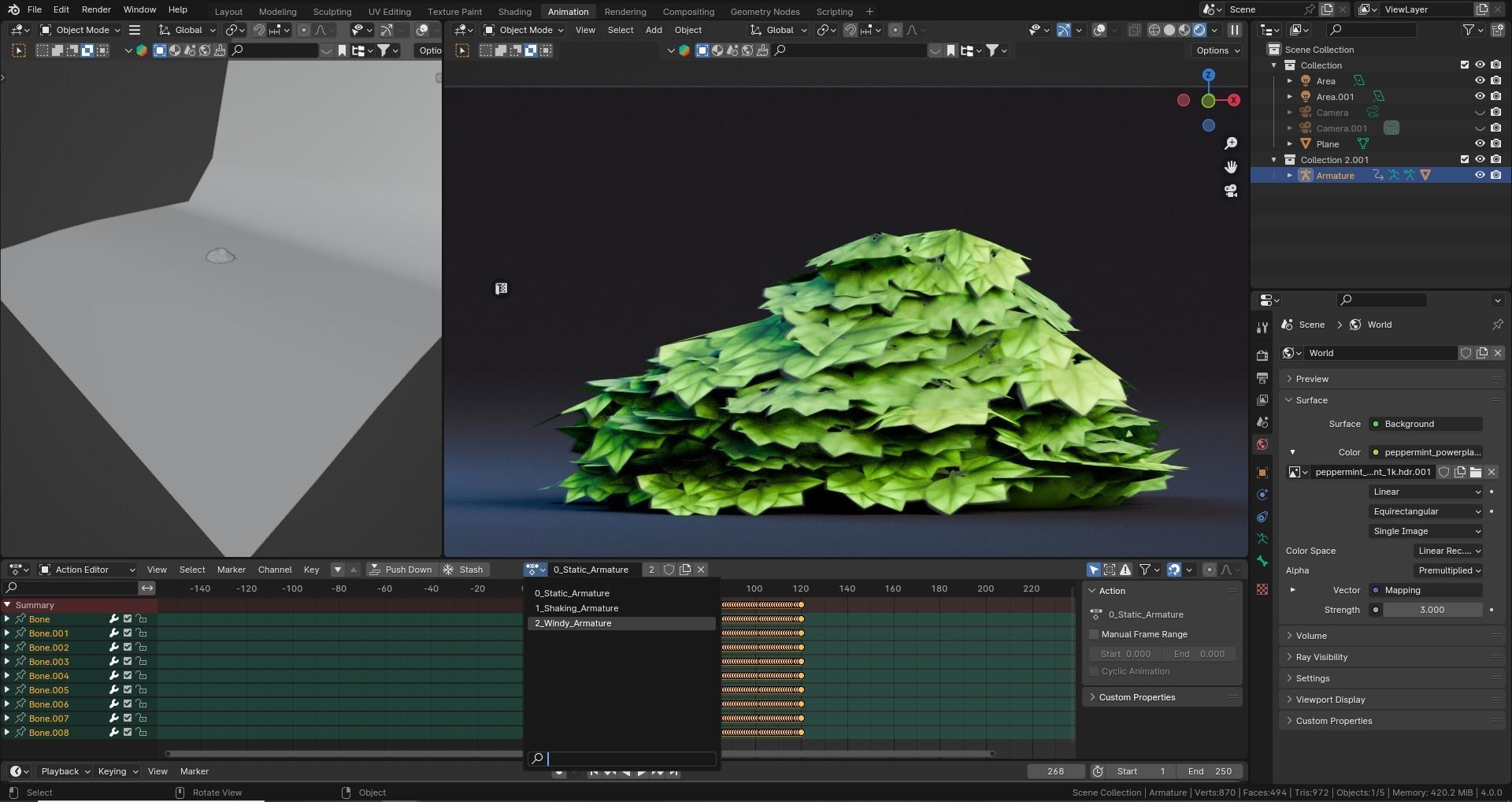Unlink the peppermint HDR image
This screenshot has height=802, width=1512.
pos(1492,472)
